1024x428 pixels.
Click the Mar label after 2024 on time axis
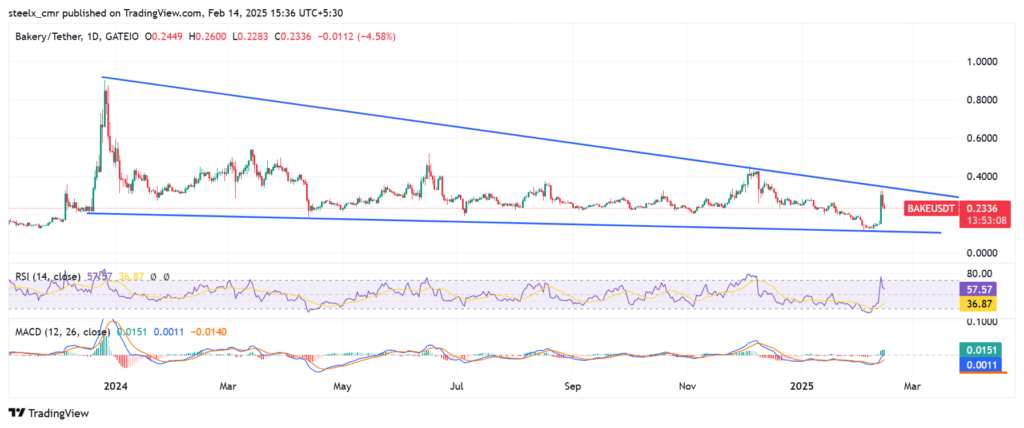[227, 387]
